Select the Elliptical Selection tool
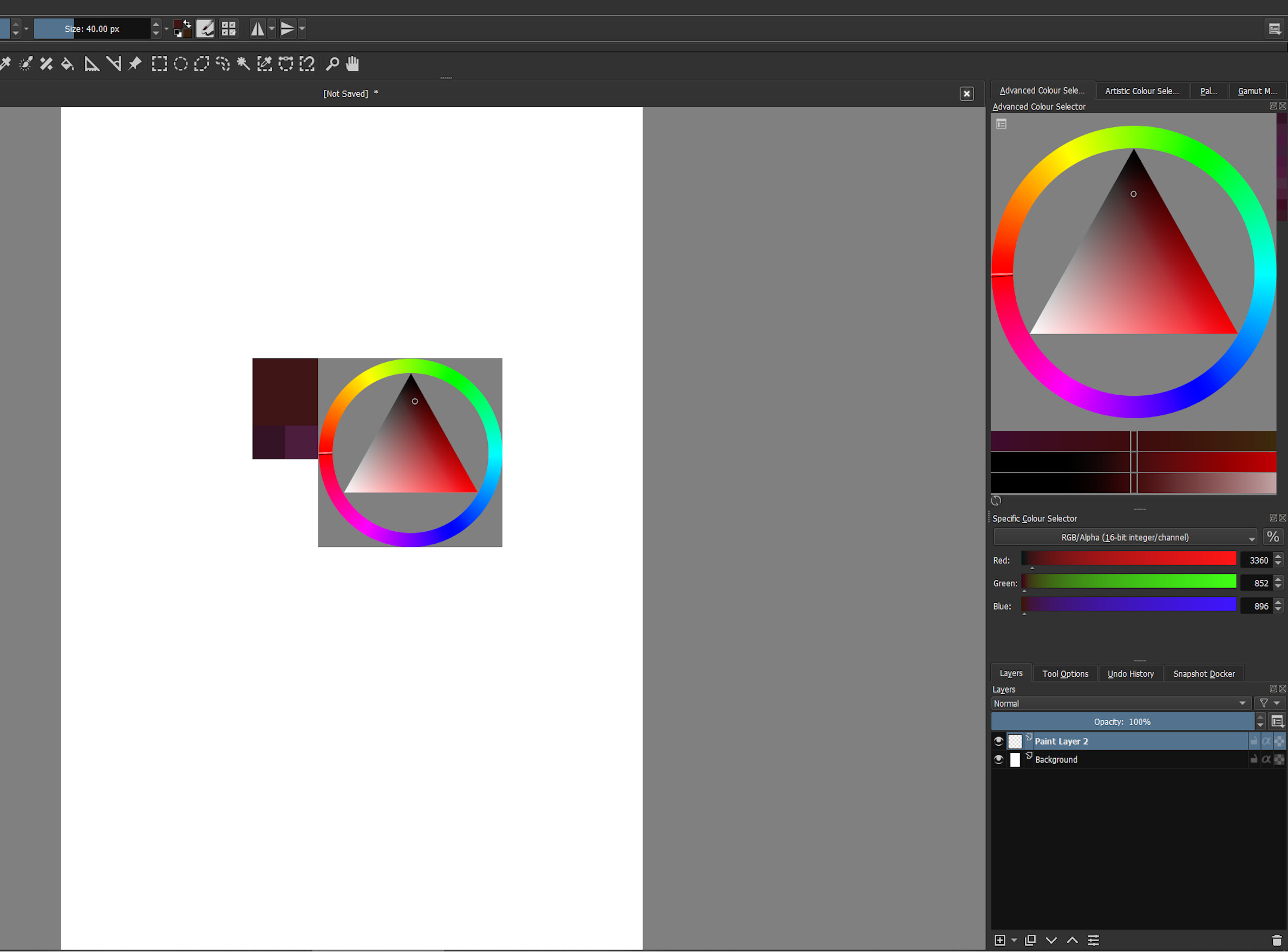The width and height of the screenshot is (1288, 952). 180,63
